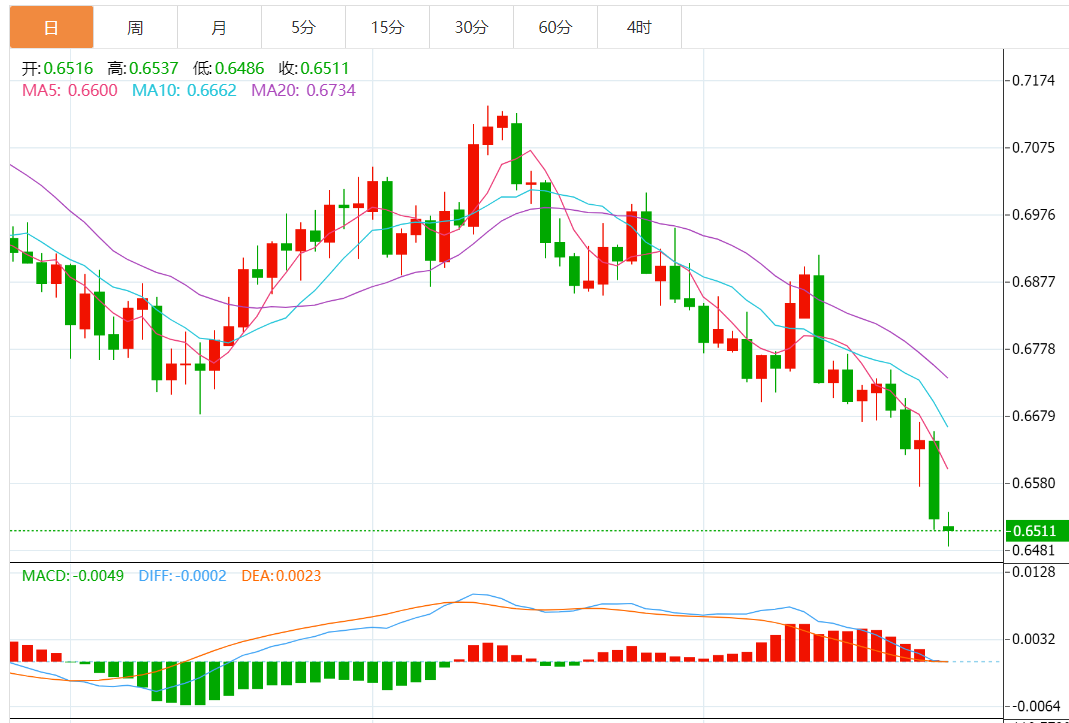
Task: Click the DIFF:-0.0002 label
Action: (183, 576)
